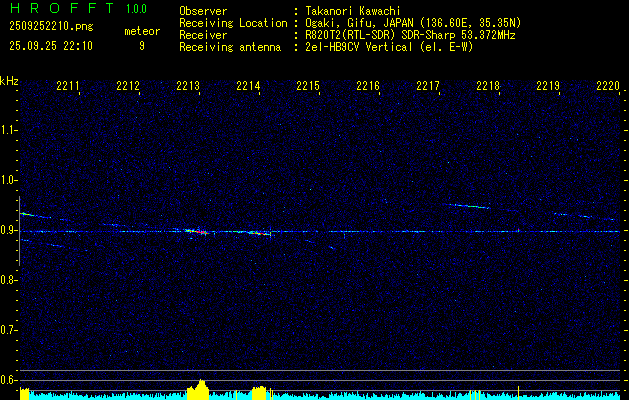Click time marker 2219
This screenshot has width=629, height=400.
click(548, 86)
